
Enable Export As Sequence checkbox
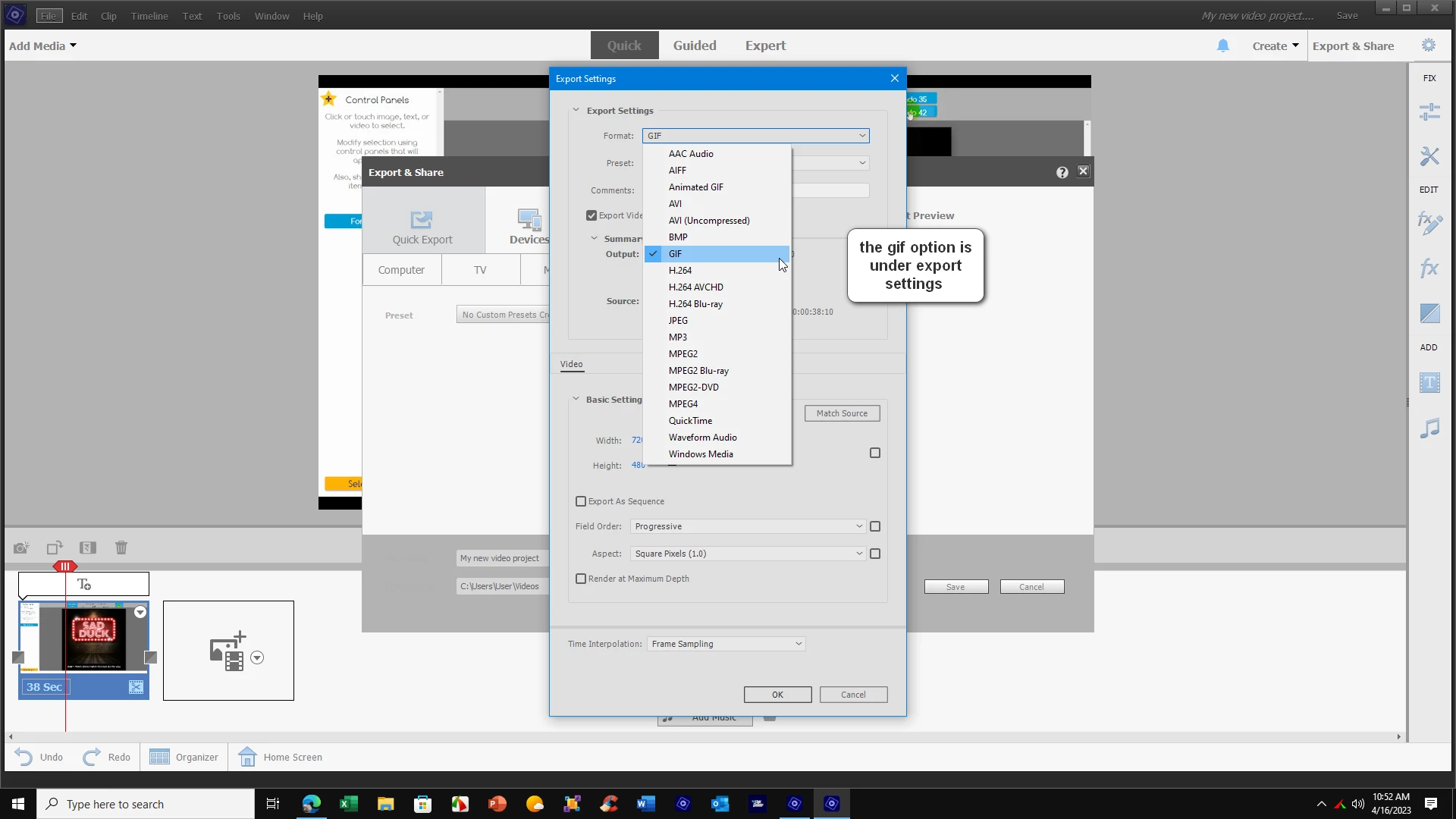581,501
